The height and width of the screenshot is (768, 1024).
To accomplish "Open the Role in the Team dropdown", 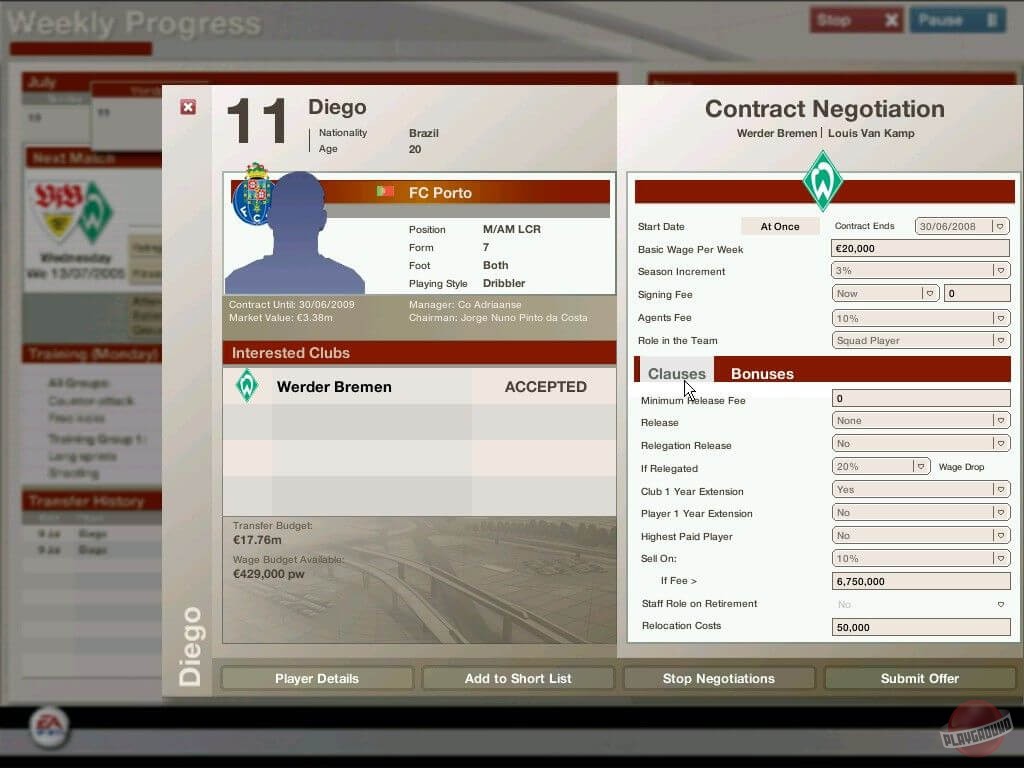I will tap(1000, 341).
